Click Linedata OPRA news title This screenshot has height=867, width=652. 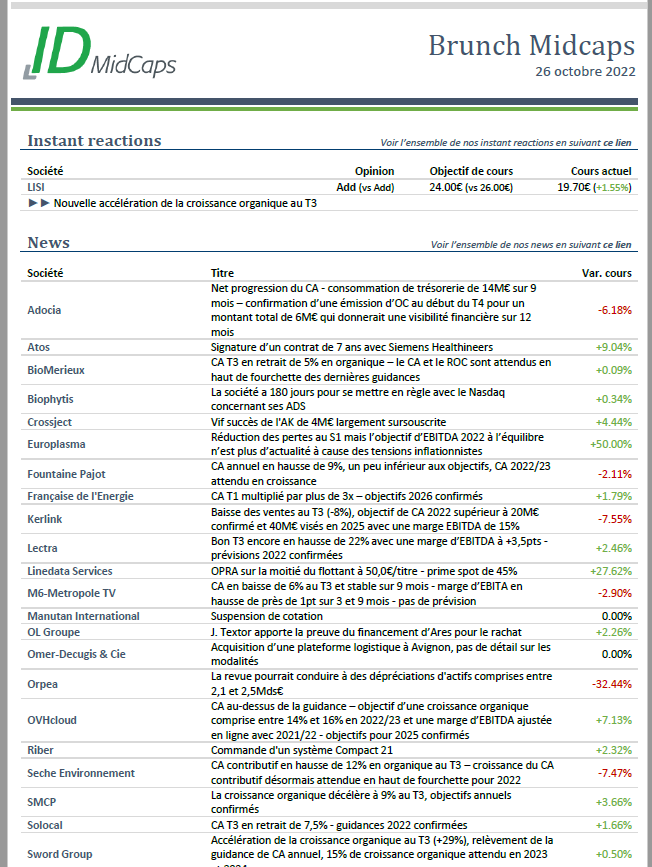pos(364,571)
